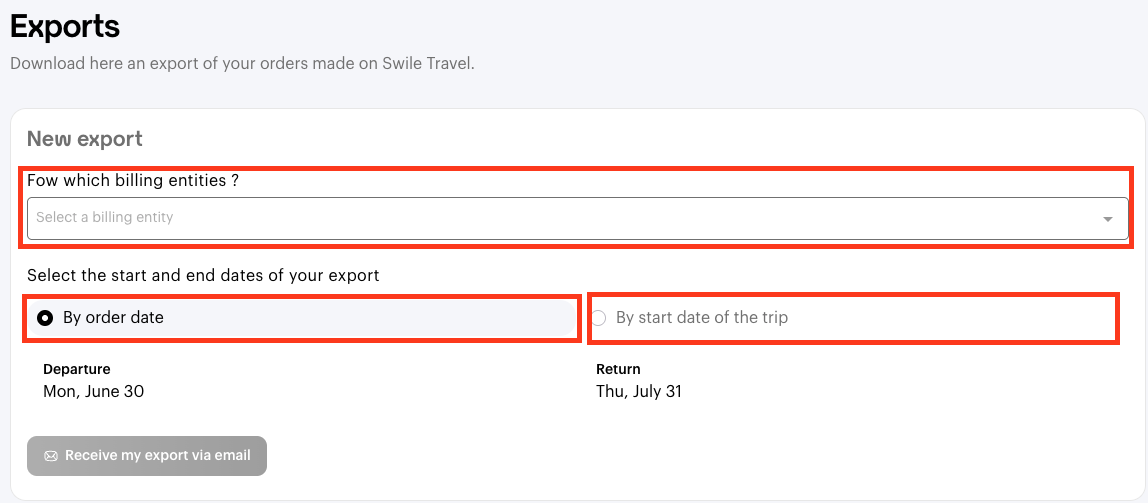Click Receive my export via email button
The height and width of the screenshot is (503, 1148).
[x=147, y=456]
